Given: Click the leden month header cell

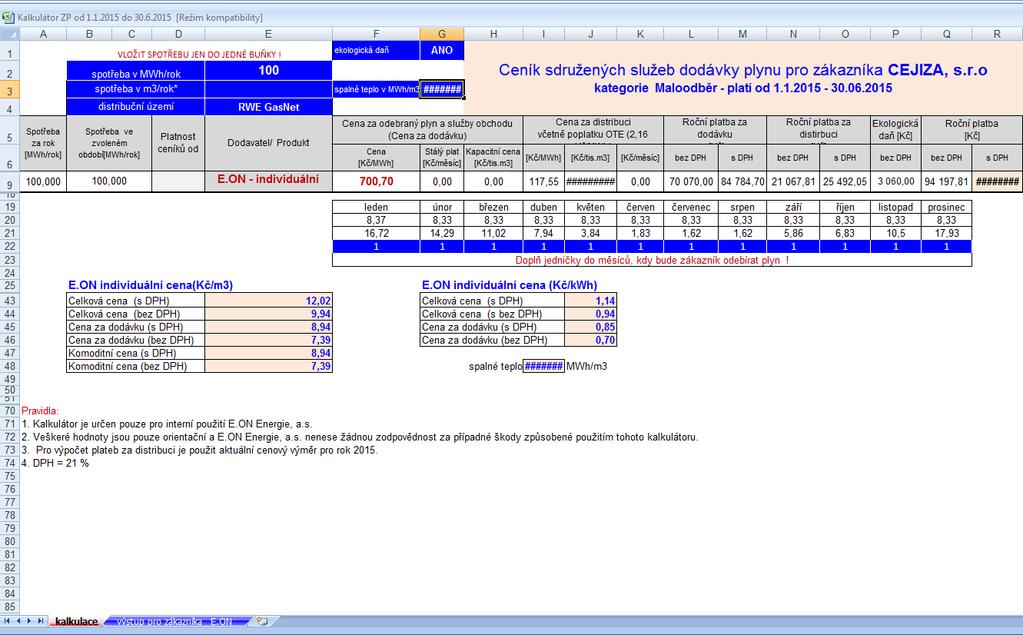Looking at the screenshot, I should (x=376, y=208).
